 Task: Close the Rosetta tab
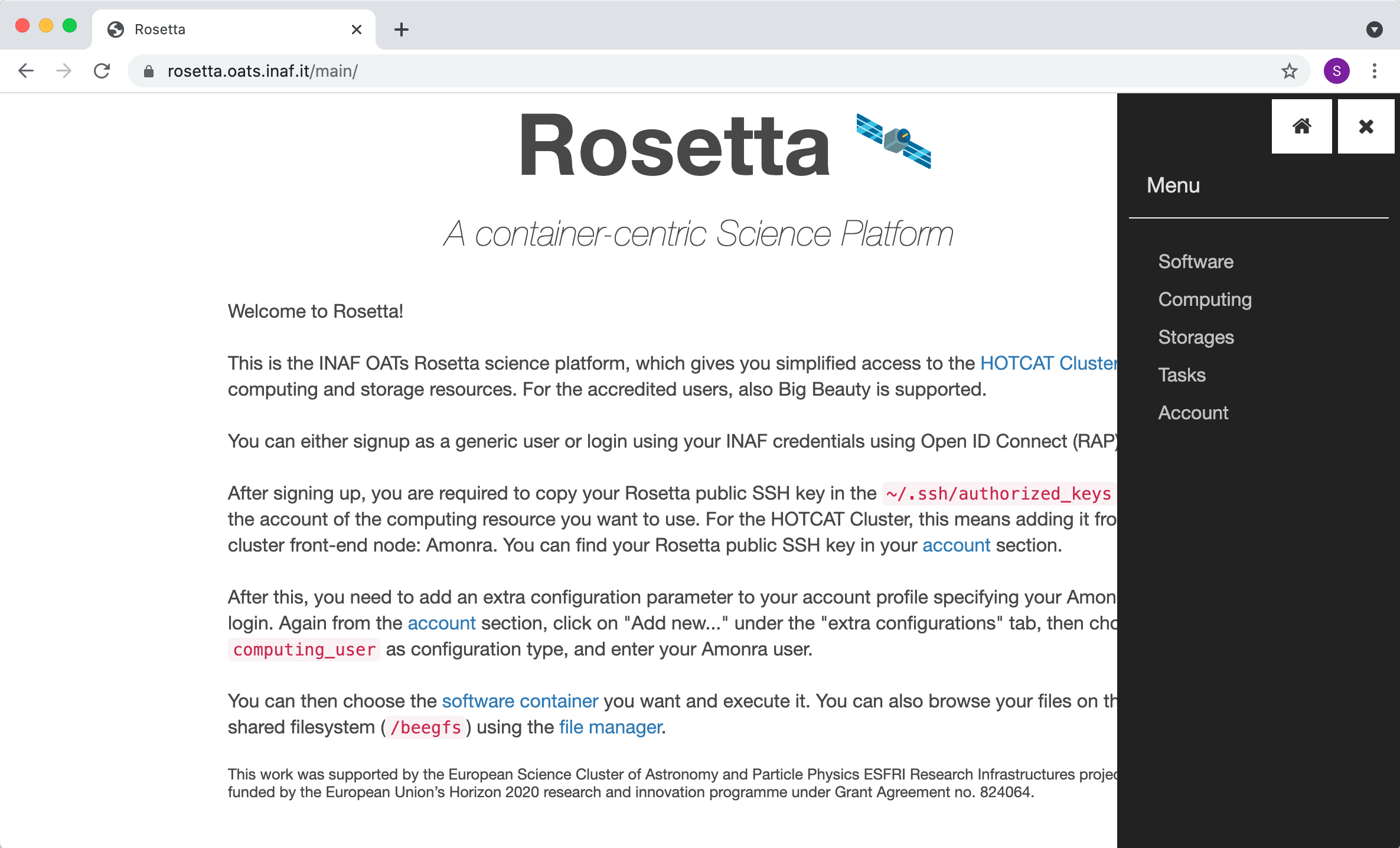coord(357,30)
